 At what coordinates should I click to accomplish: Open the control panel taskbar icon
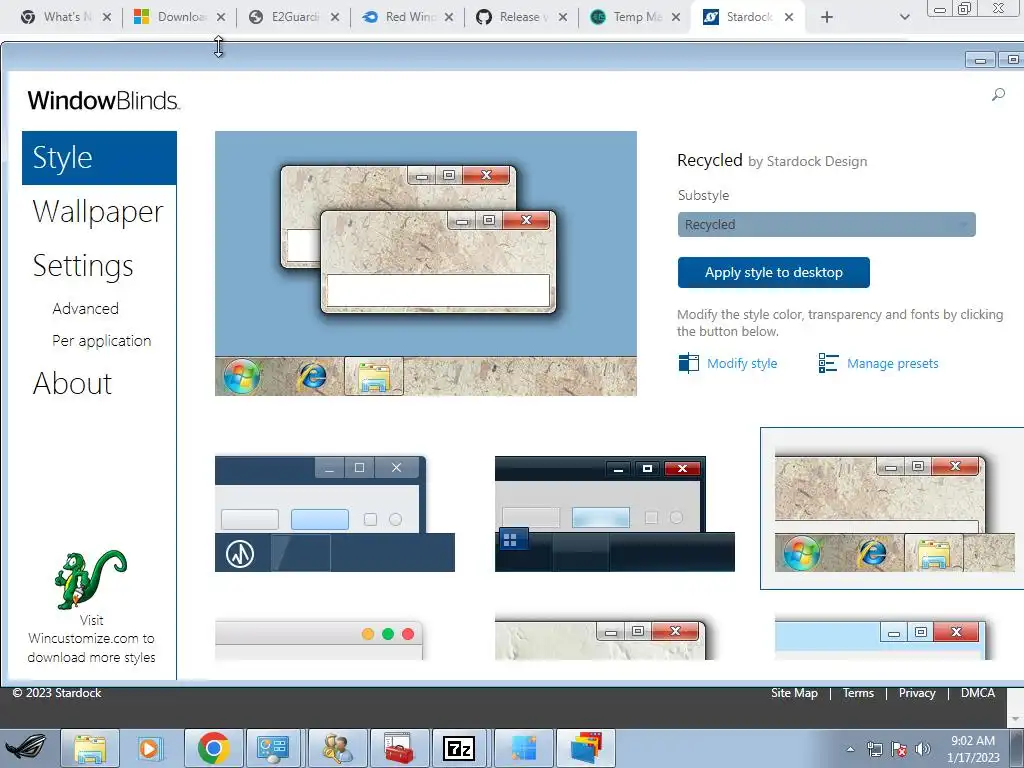click(x=273, y=748)
